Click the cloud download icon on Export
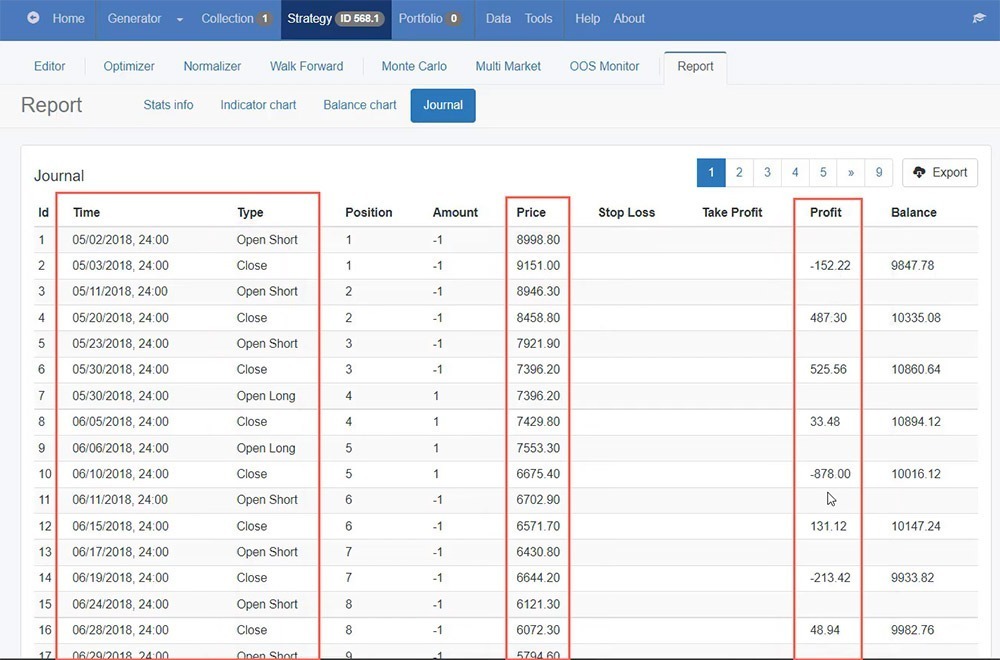The width and height of the screenshot is (1000, 660). point(919,172)
